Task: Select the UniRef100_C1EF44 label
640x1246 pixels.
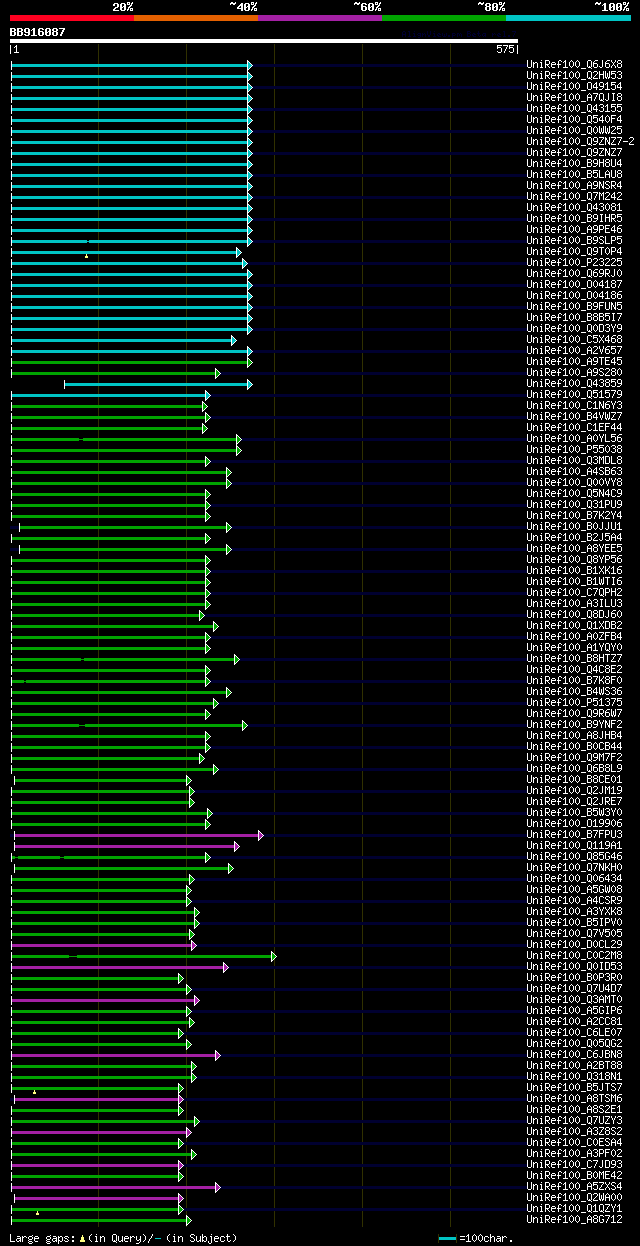Action: point(574,427)
